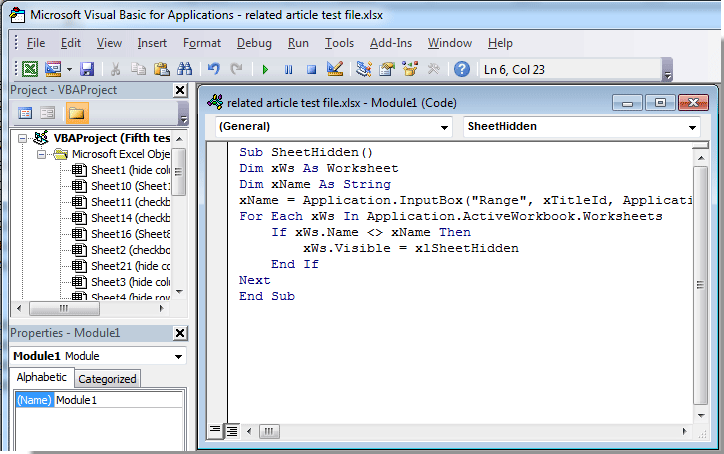Screen dimensions: 724x454
Task: Open the Run menu
Action: [298, 43]
